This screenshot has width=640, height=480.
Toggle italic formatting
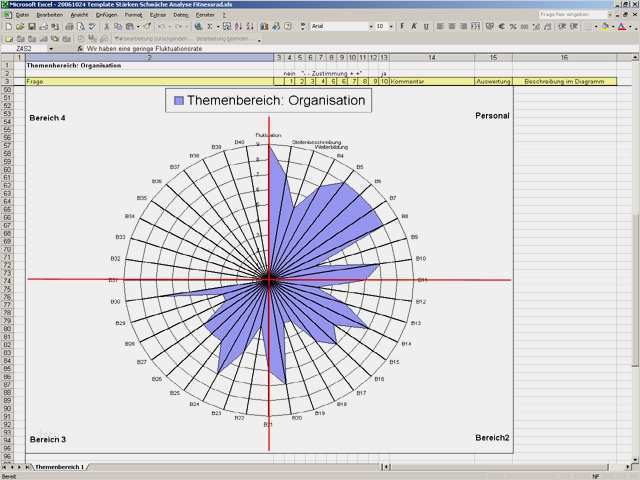(414, 26)
